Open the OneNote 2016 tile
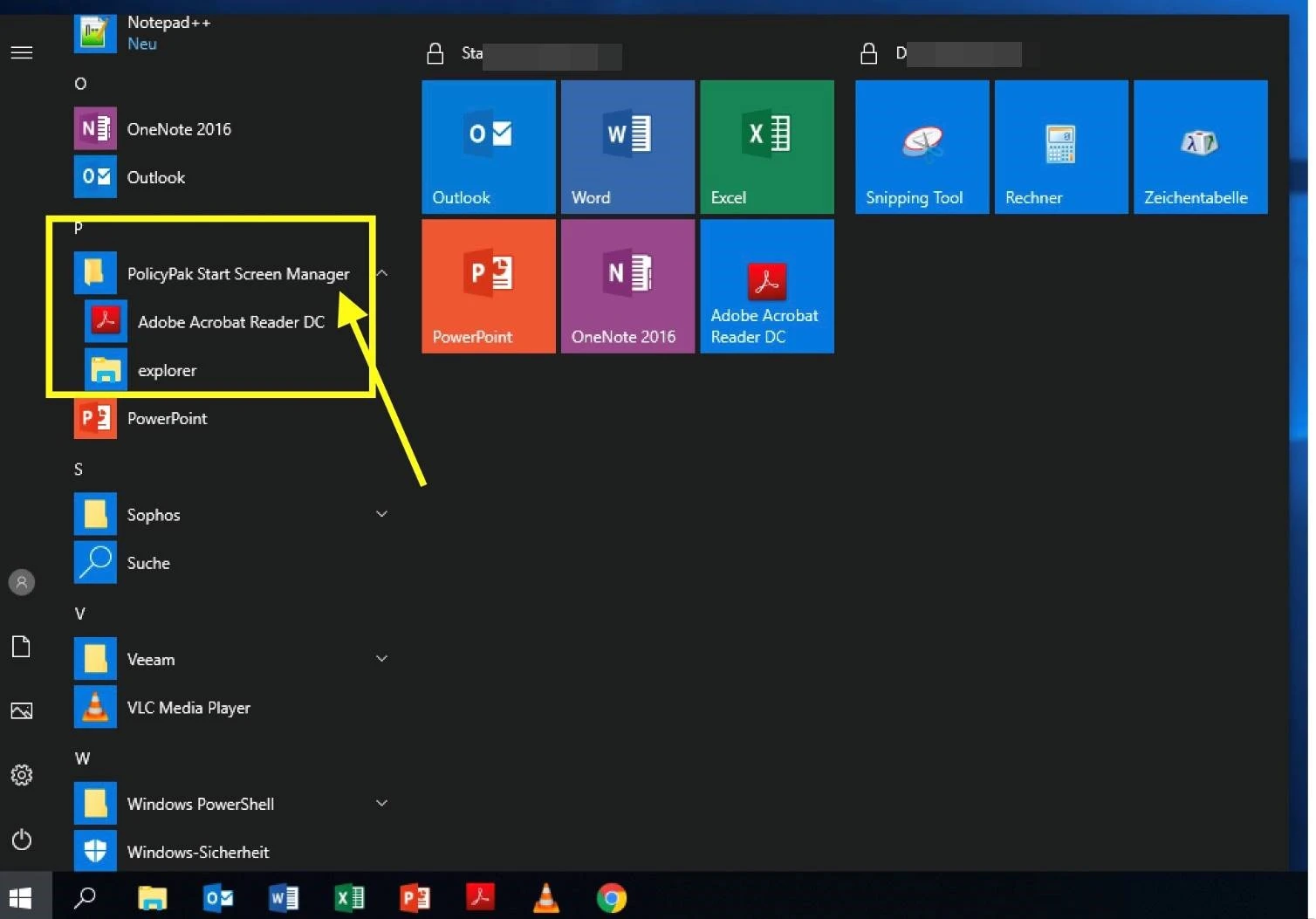This screenshot has width=1316, height=919. point(627,286)
